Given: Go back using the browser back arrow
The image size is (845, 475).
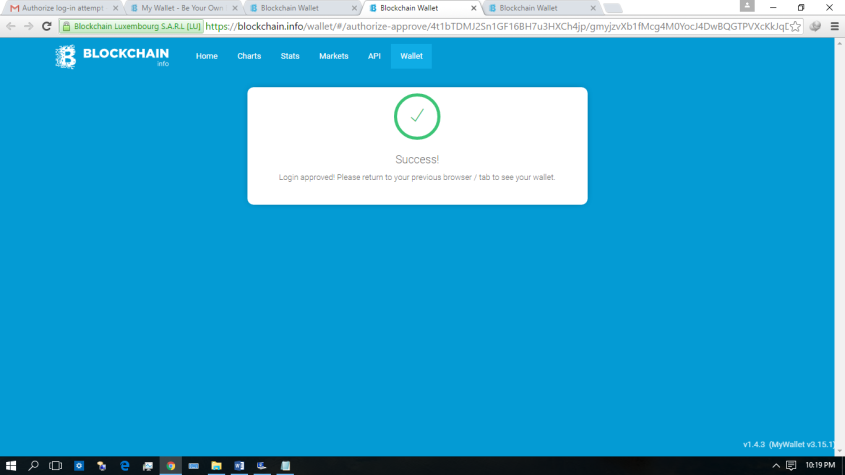Looking at the screenshot, I should 10,27.
